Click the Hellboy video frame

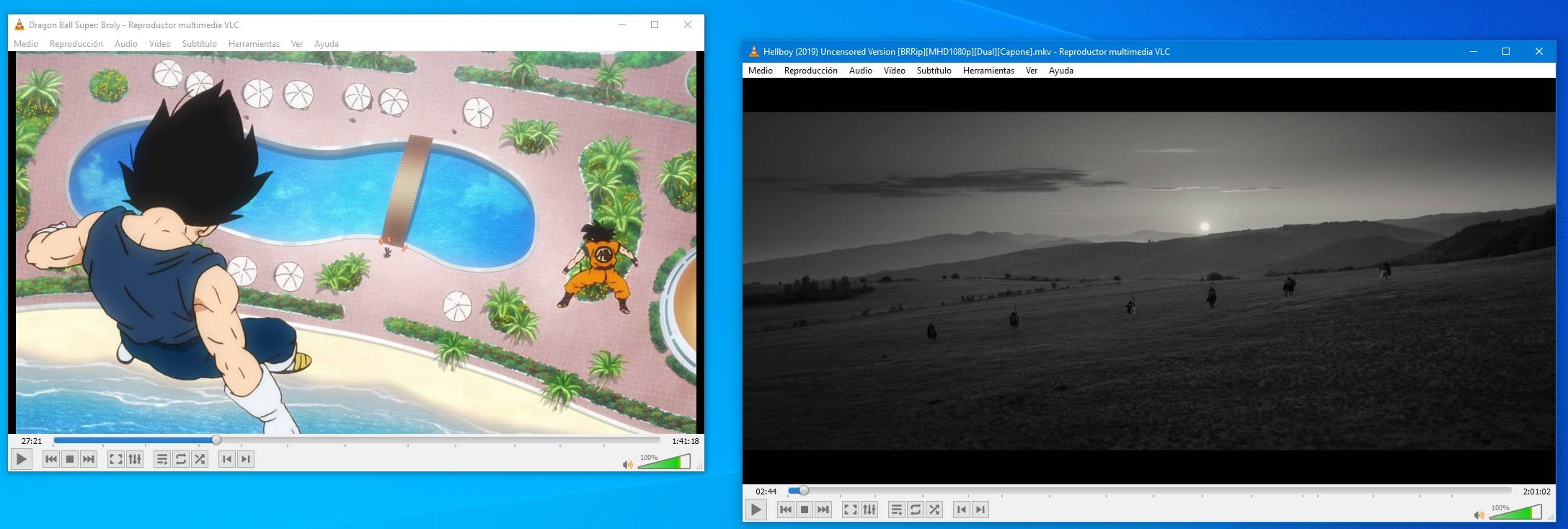coord(1149,281)
